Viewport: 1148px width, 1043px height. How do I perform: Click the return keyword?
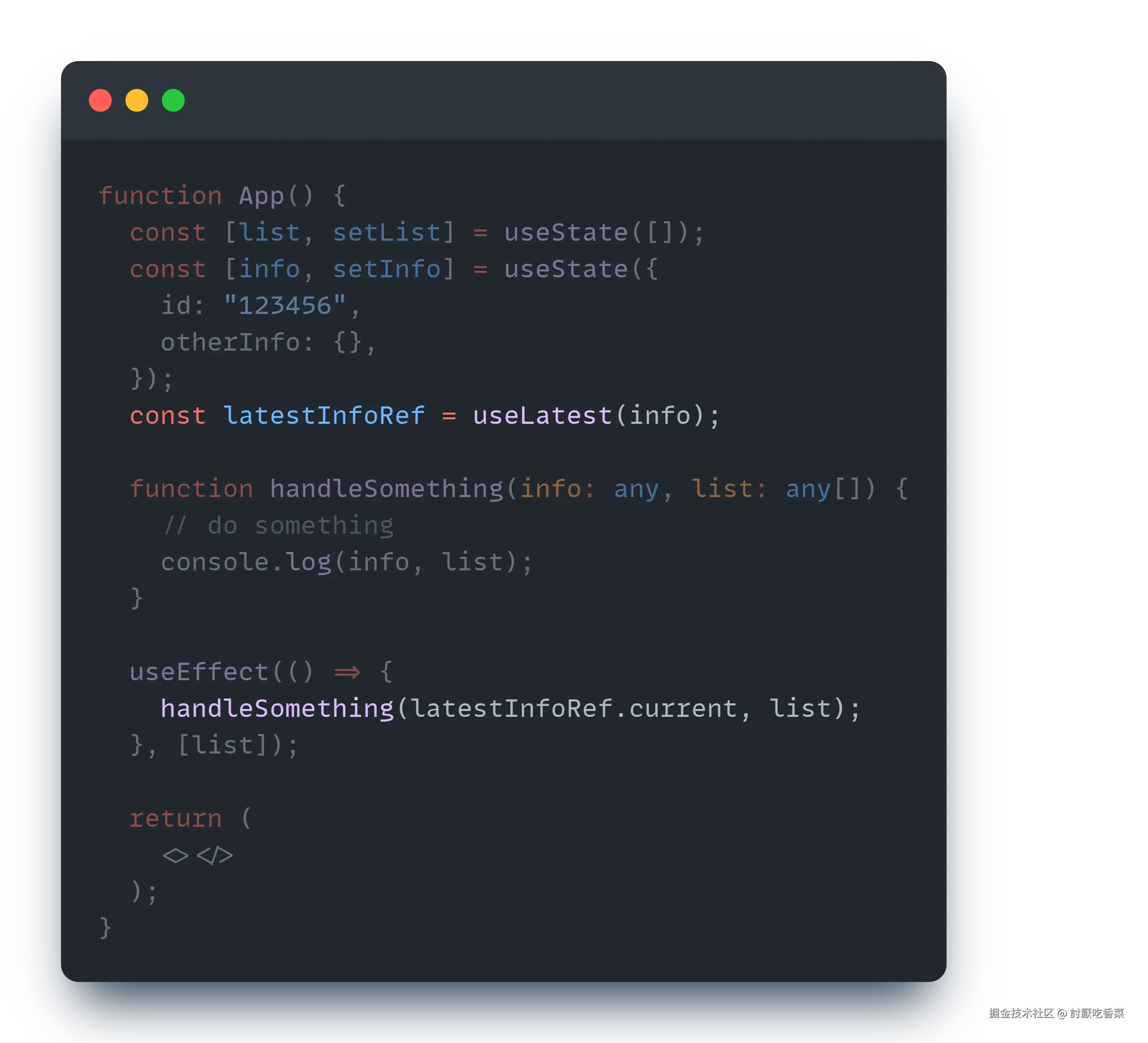tap(175, 818)
